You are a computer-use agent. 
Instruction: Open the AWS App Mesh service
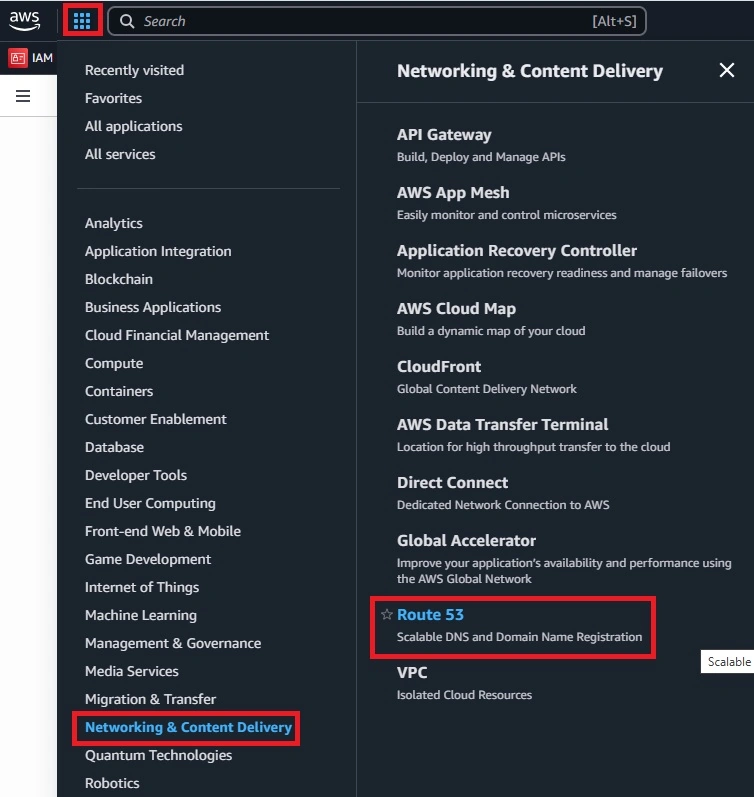click(x=453, y=192)
